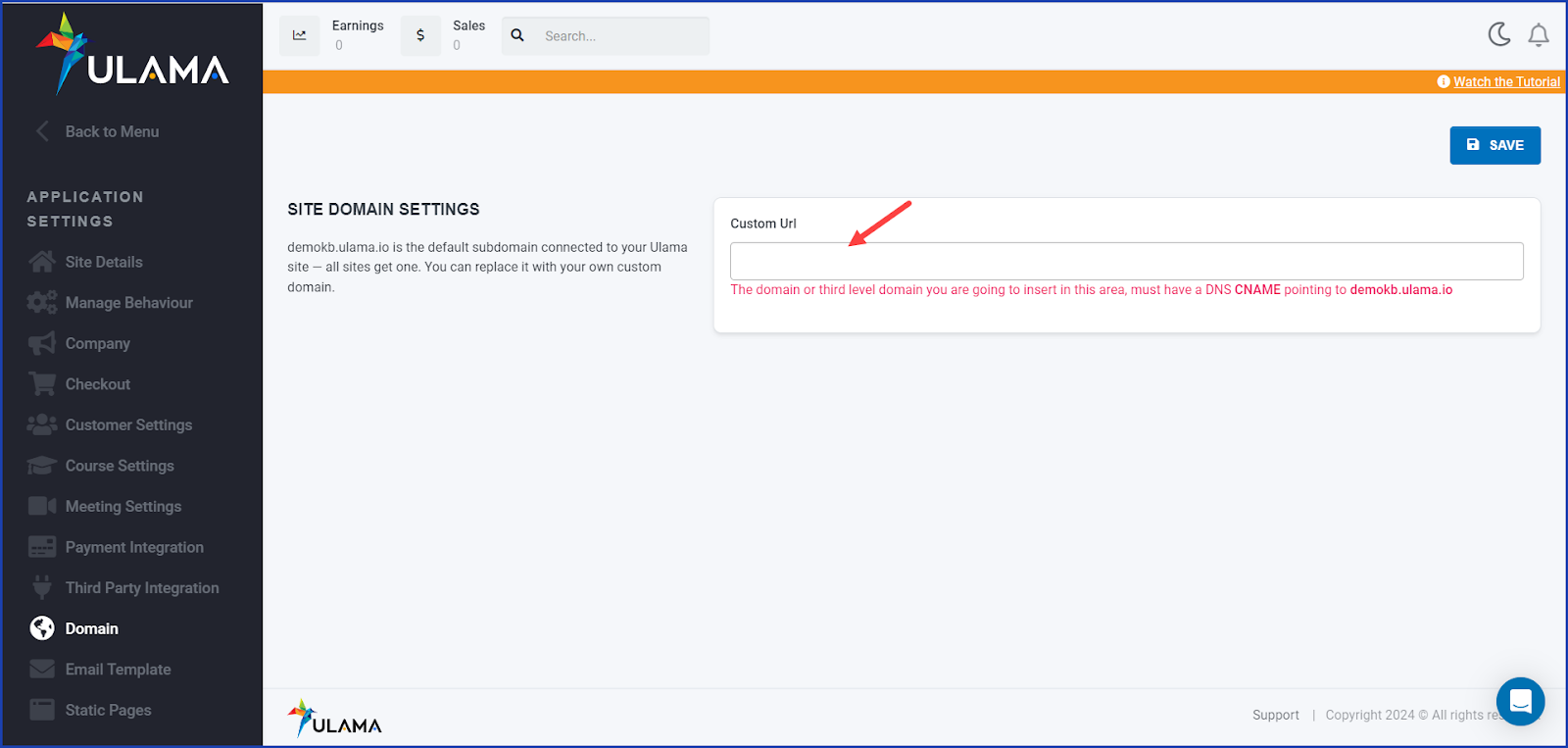Go to Payment Integration
Image resolution: width=1568 pixels, height=748 pixels.
135,547
